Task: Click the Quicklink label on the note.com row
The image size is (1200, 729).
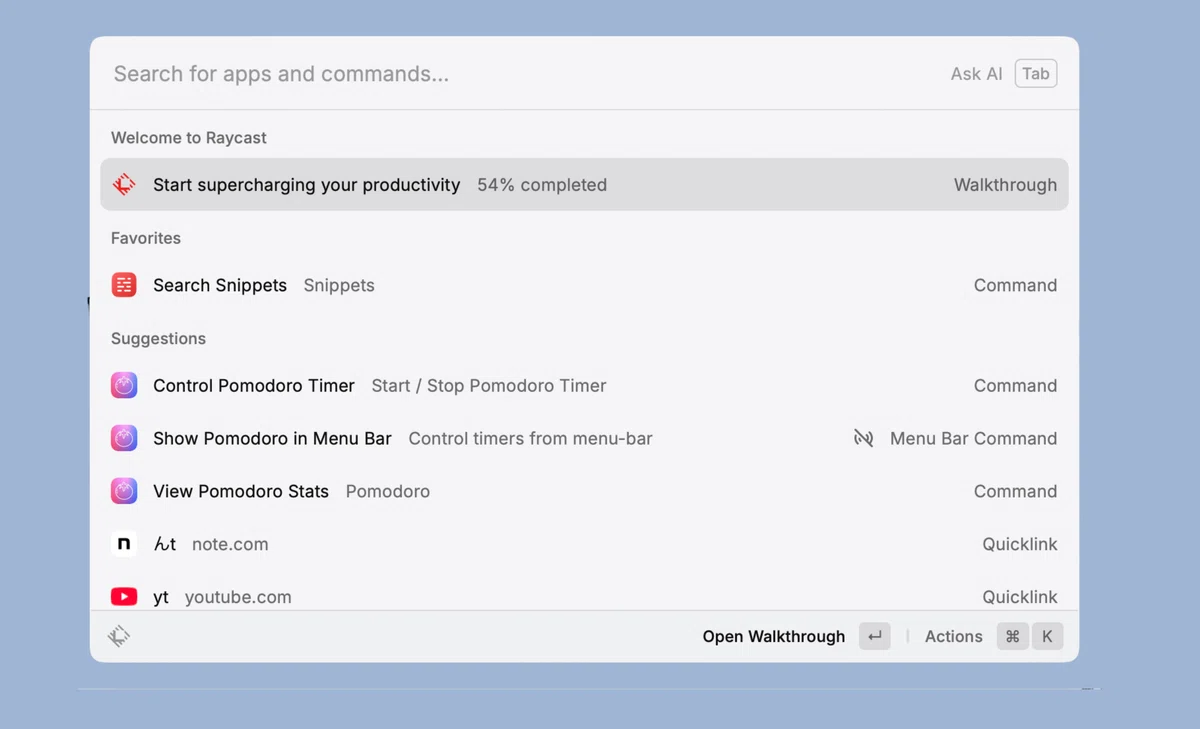Action: (1019, 544)
